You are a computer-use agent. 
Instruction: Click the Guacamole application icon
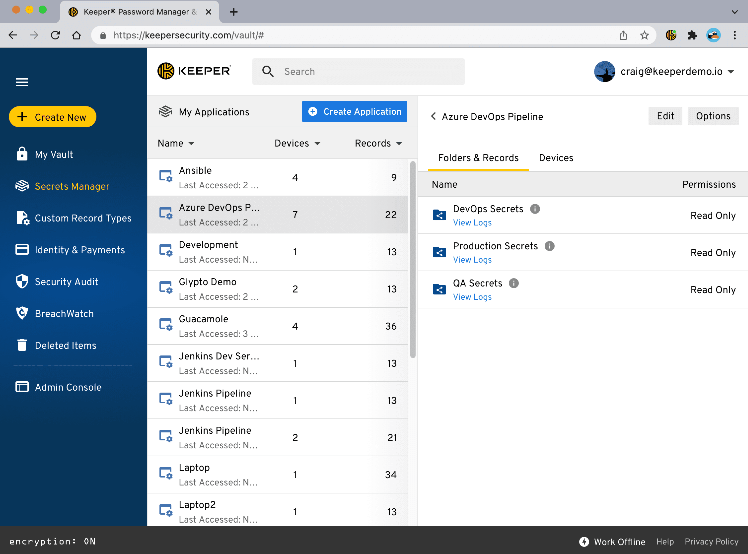point(166,324)
